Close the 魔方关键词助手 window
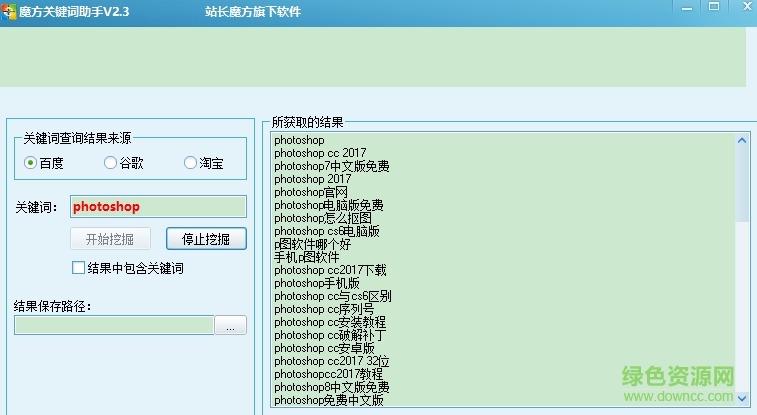 coord(747,7)
